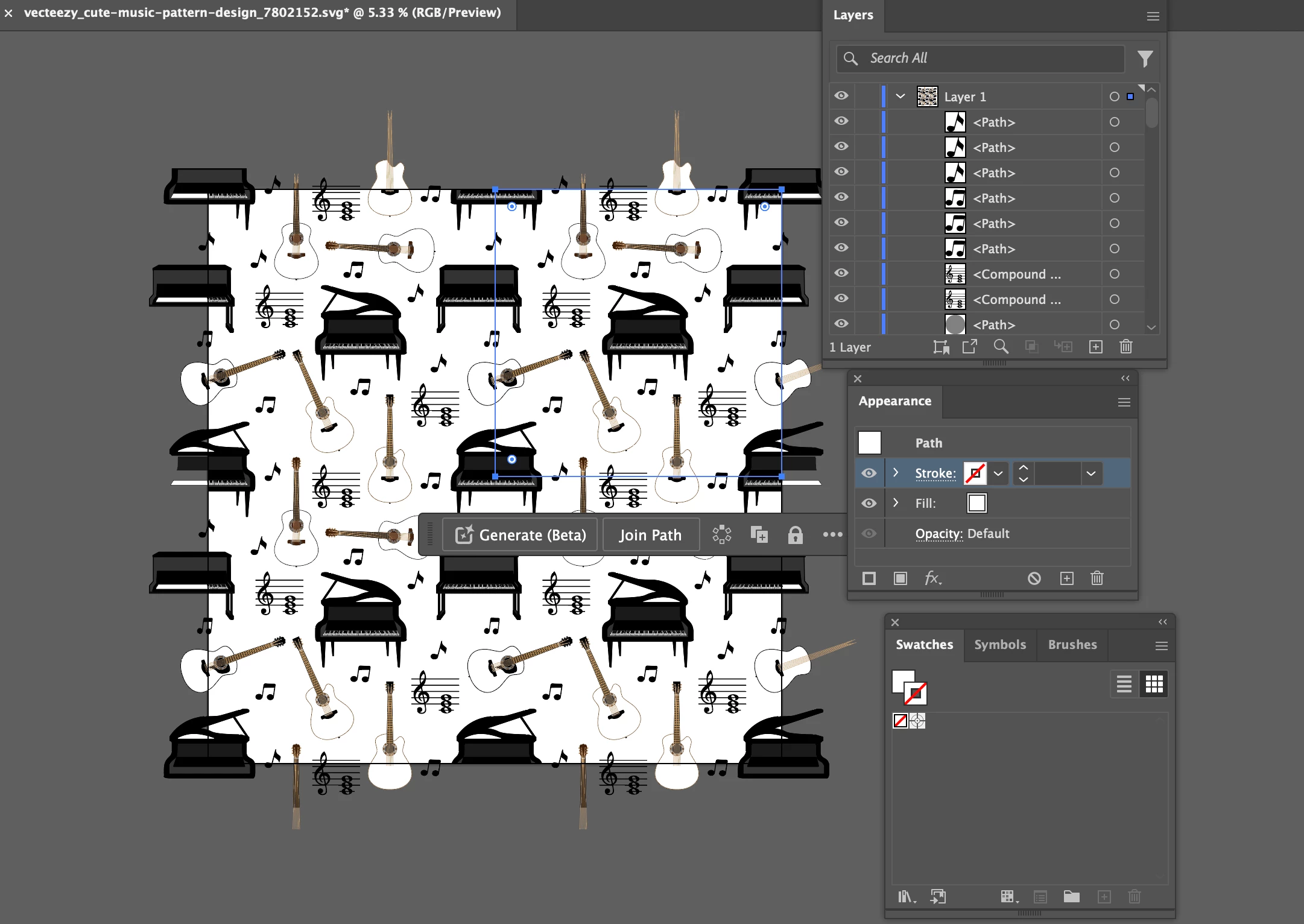Click Add New Effect fx icon
The image size is (1304, 924).
(x=932, y=578)
